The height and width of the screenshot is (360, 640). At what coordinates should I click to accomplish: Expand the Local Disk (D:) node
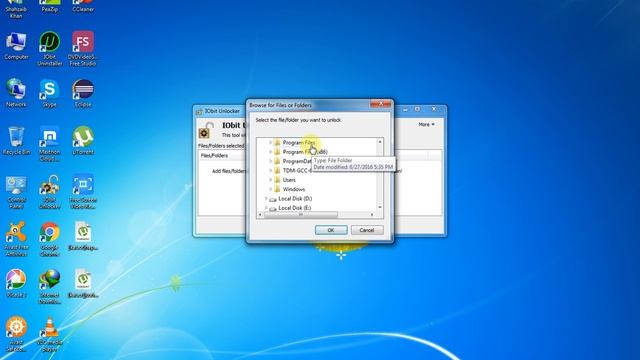tap(266, 198)
